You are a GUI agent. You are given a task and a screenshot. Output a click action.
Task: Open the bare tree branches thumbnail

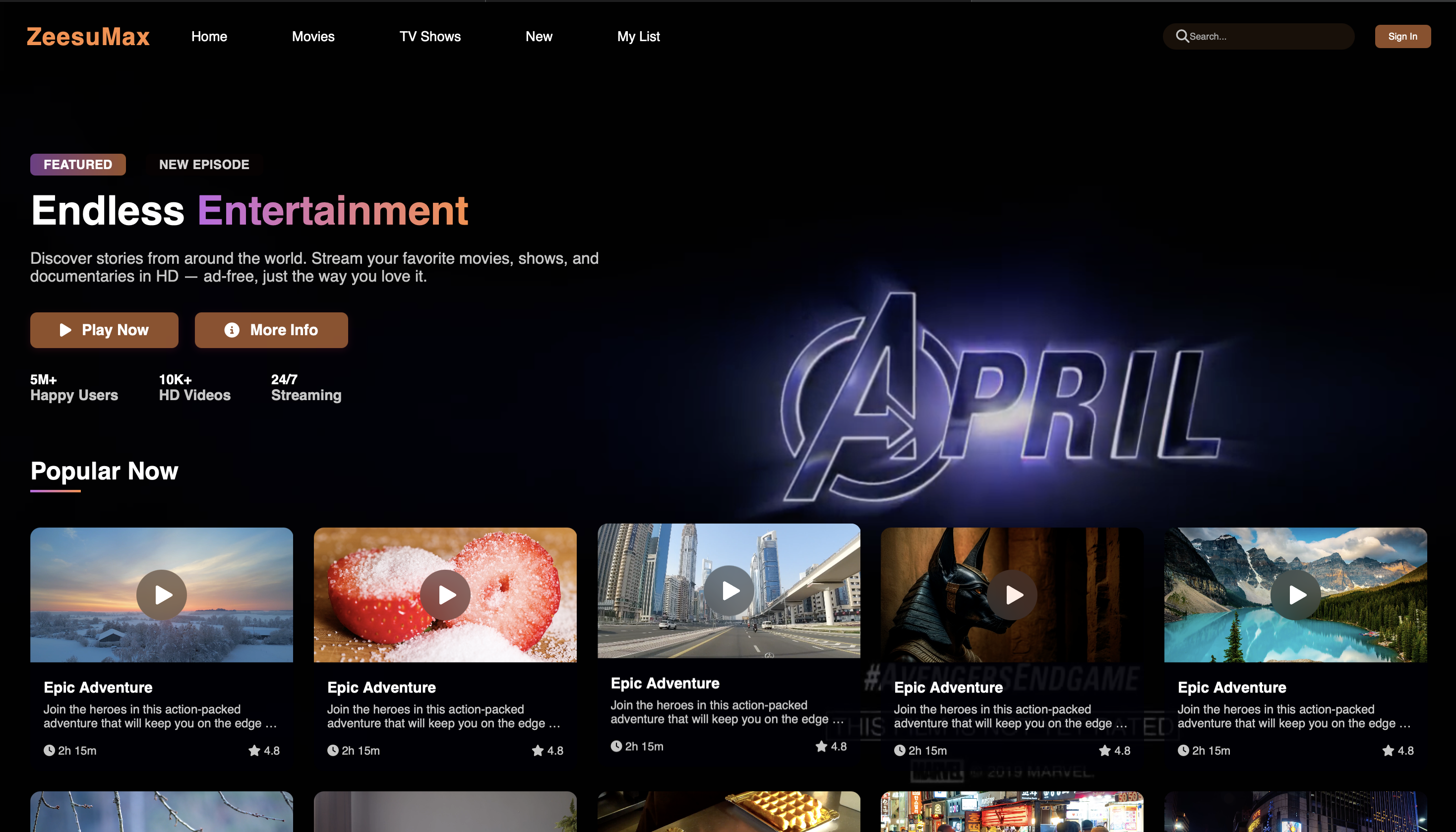(x=162, y=812)
